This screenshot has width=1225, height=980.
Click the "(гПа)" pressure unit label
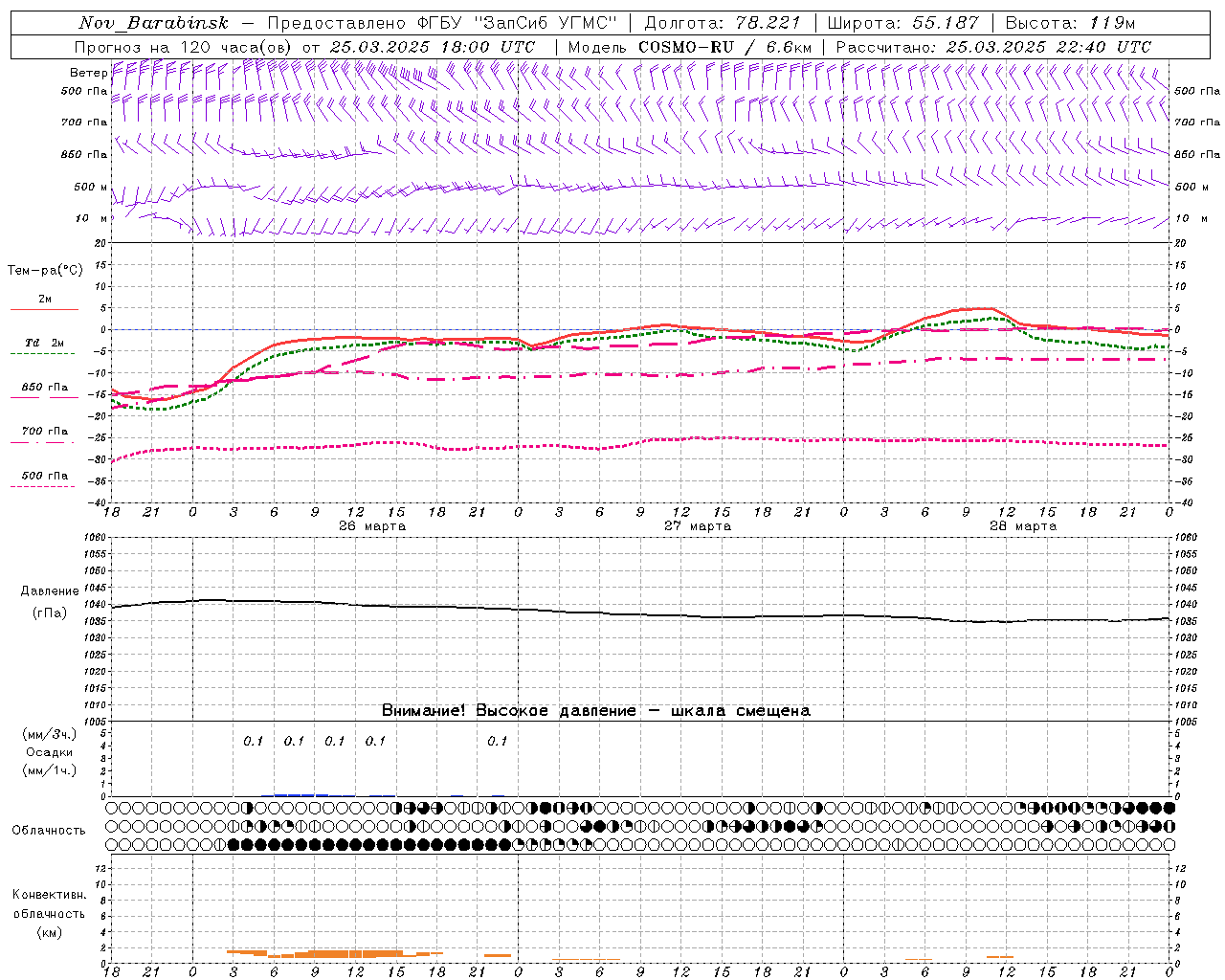coord(50,612)
